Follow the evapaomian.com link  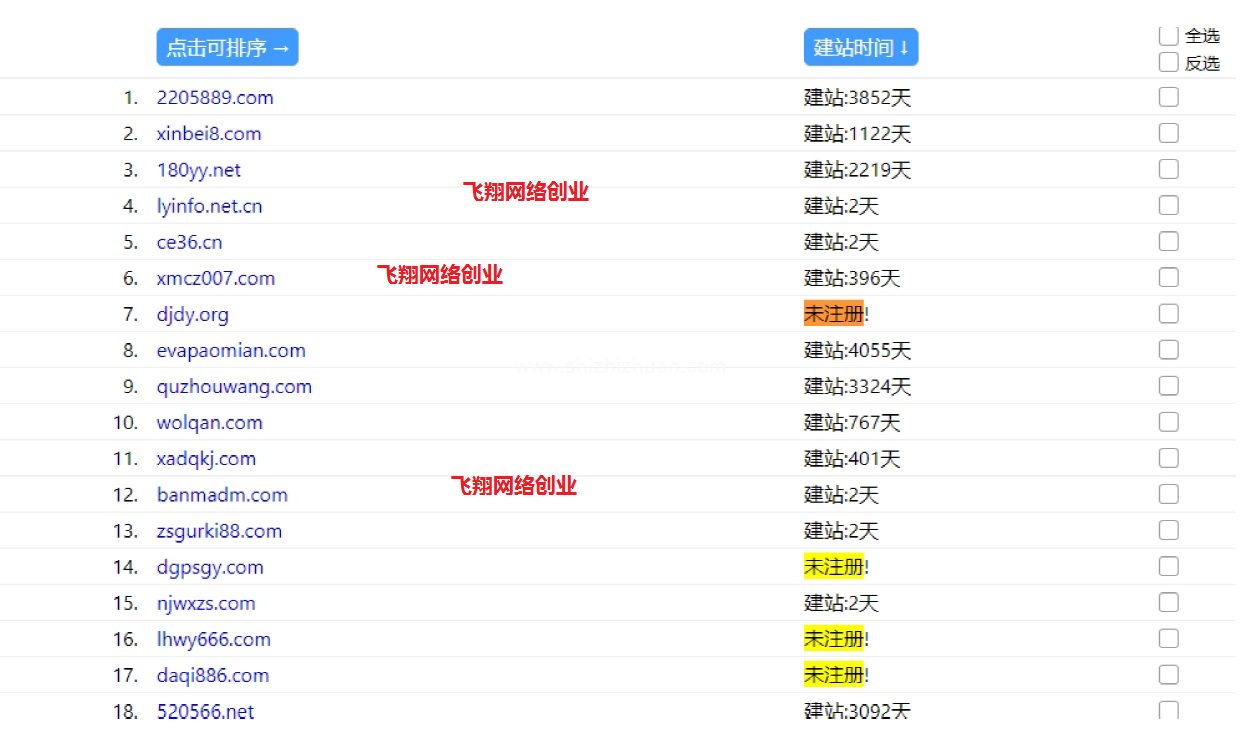pos(231,350)
